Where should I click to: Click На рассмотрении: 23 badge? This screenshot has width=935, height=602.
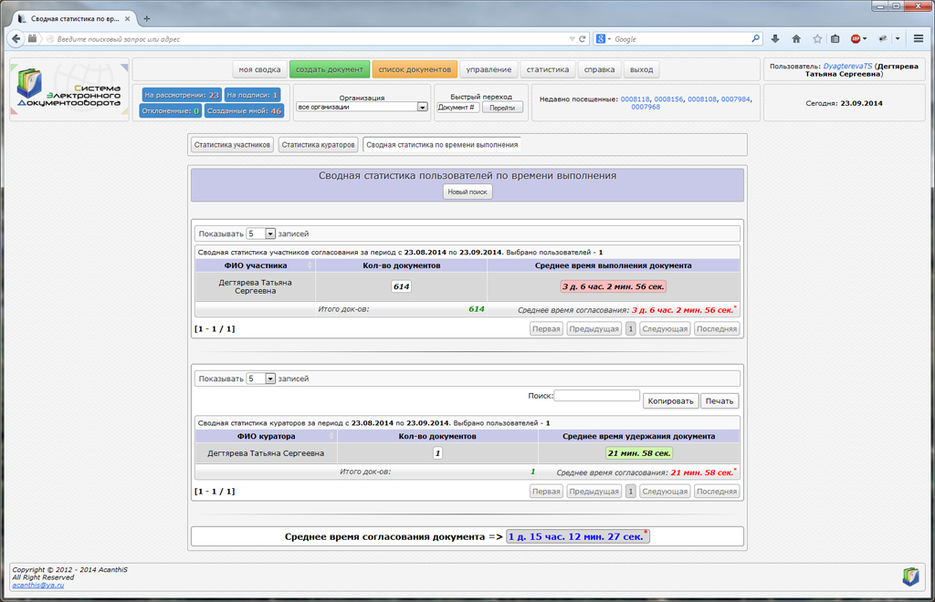tap(182, 95)
